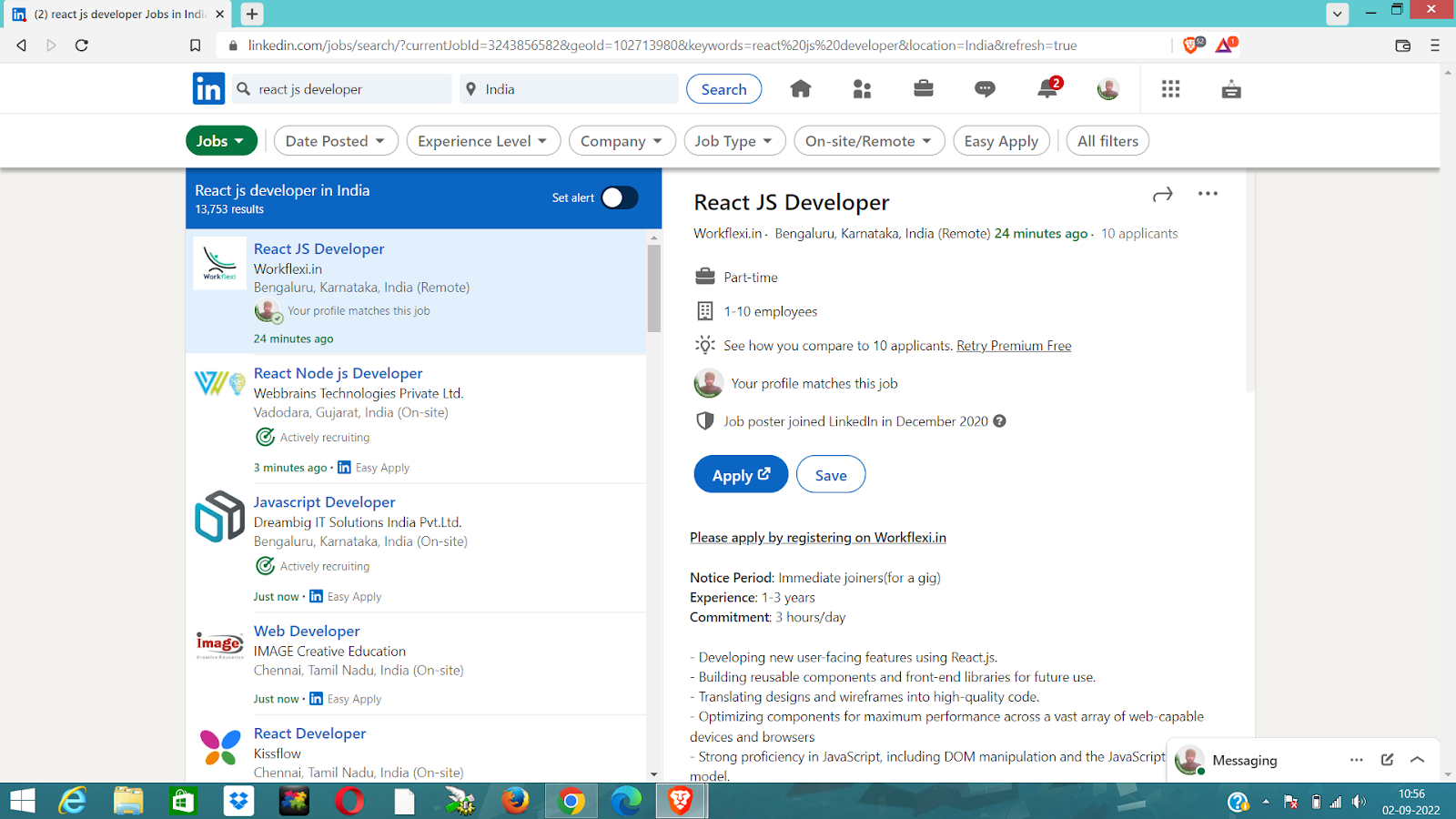Open the browser main menu
The image size is (1456, 819).
[x=1435, y=45]
